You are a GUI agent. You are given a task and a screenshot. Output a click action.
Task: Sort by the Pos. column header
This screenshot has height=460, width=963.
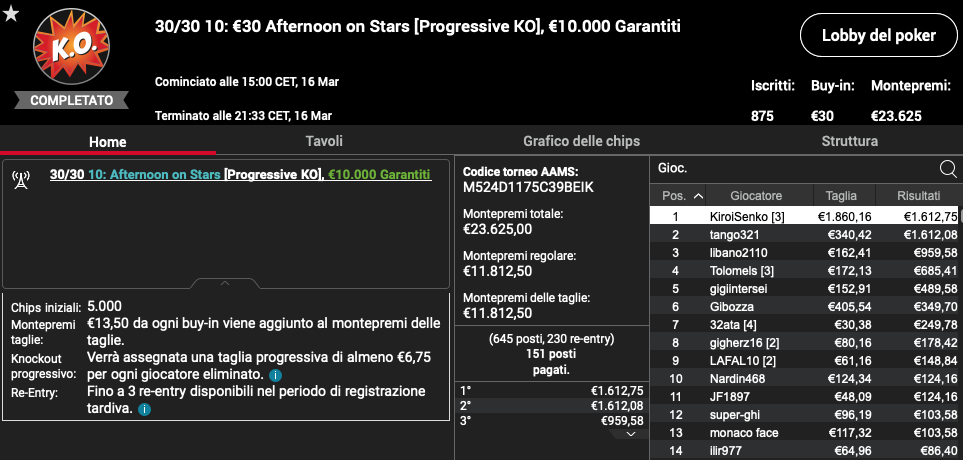point(679,196)
